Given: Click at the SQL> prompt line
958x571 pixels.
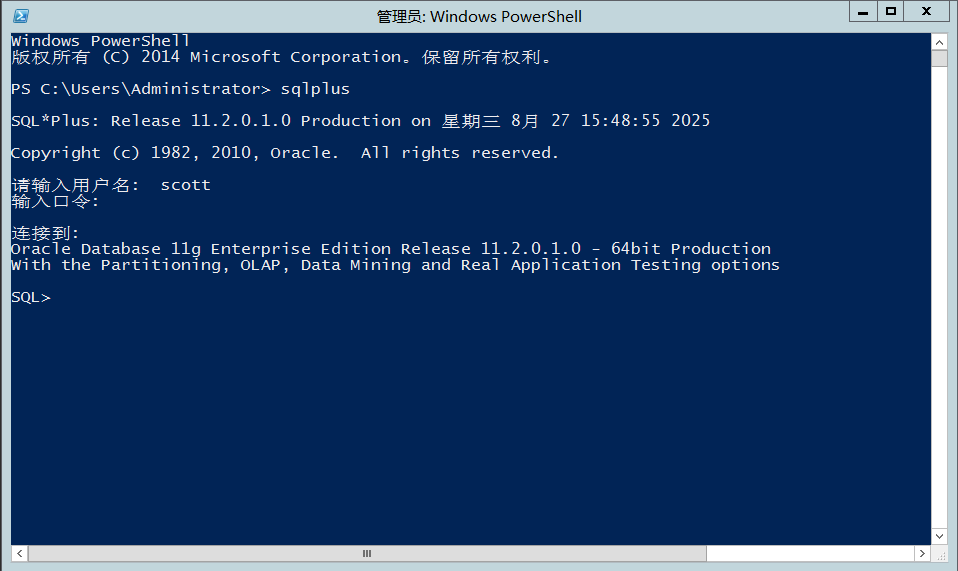Looking at the screenshot, I should (x=31, y=297).
